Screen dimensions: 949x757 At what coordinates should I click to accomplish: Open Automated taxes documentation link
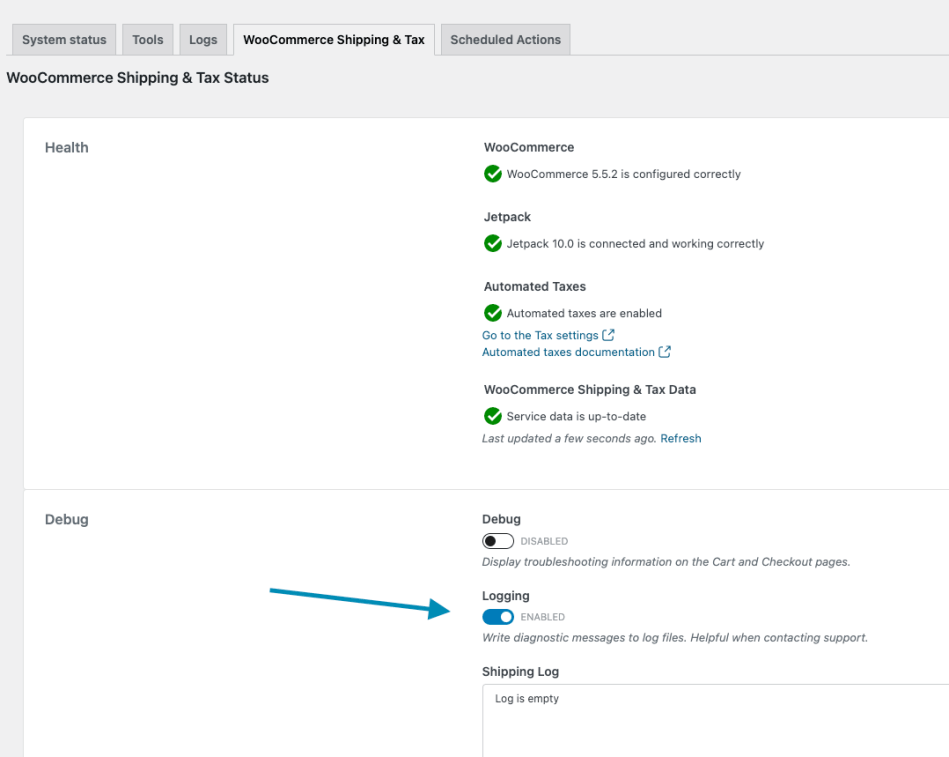[568, 352]
